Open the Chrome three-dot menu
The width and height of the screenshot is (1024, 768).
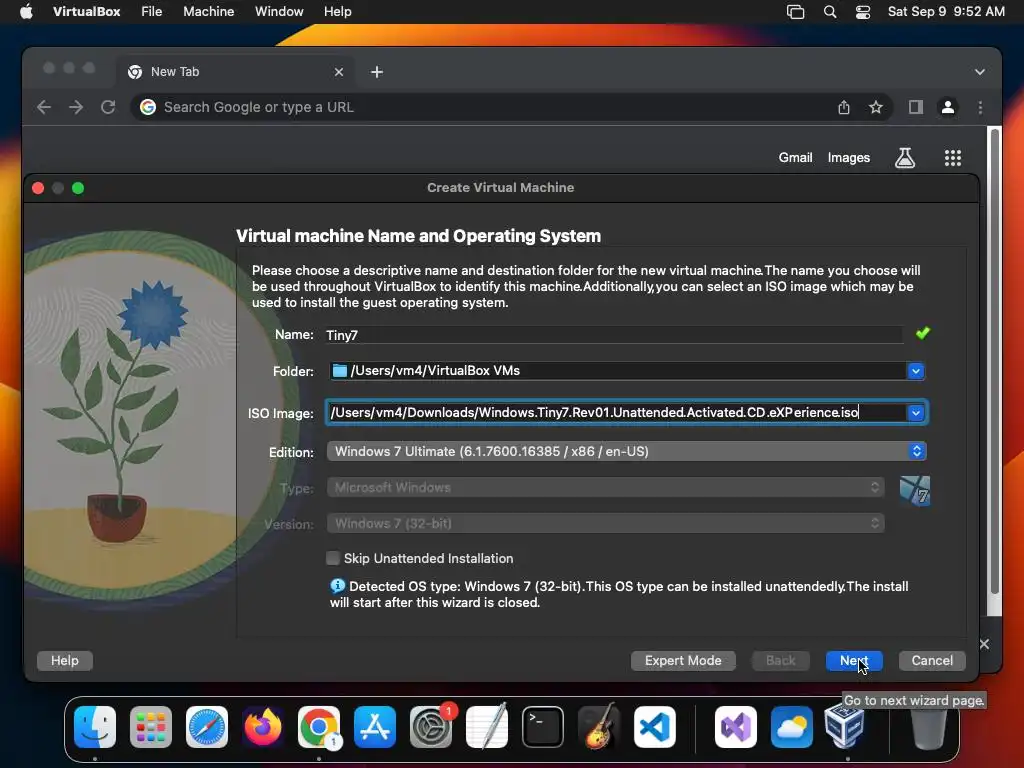click(980, 107)
